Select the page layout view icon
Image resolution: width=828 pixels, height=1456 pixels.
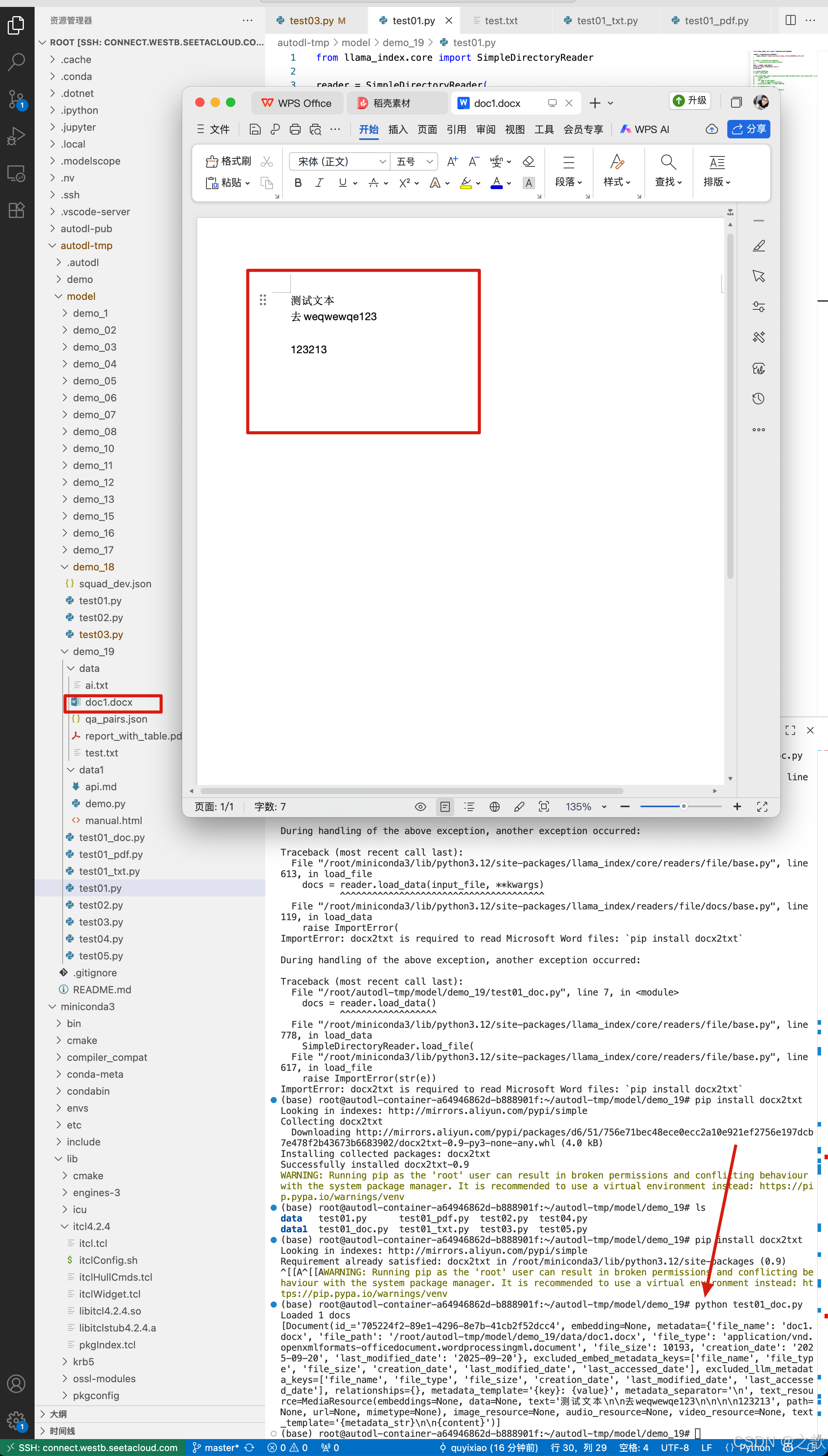click(x=445, y=807)
